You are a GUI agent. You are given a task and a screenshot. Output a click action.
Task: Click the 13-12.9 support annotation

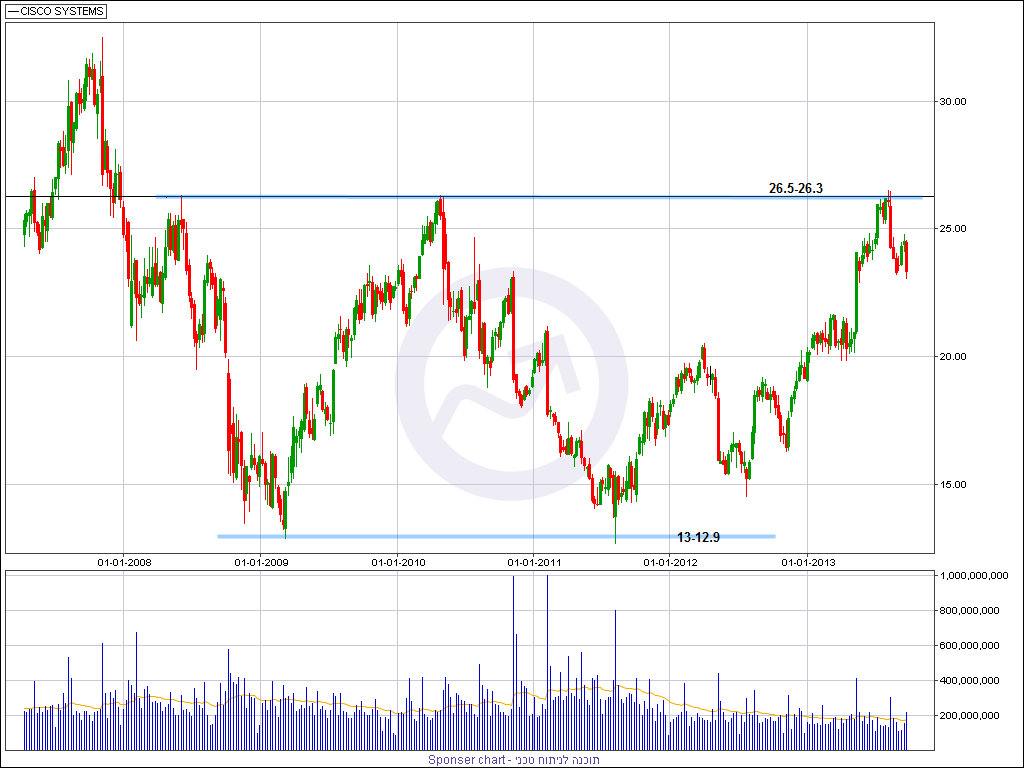[x=698, y=537]
